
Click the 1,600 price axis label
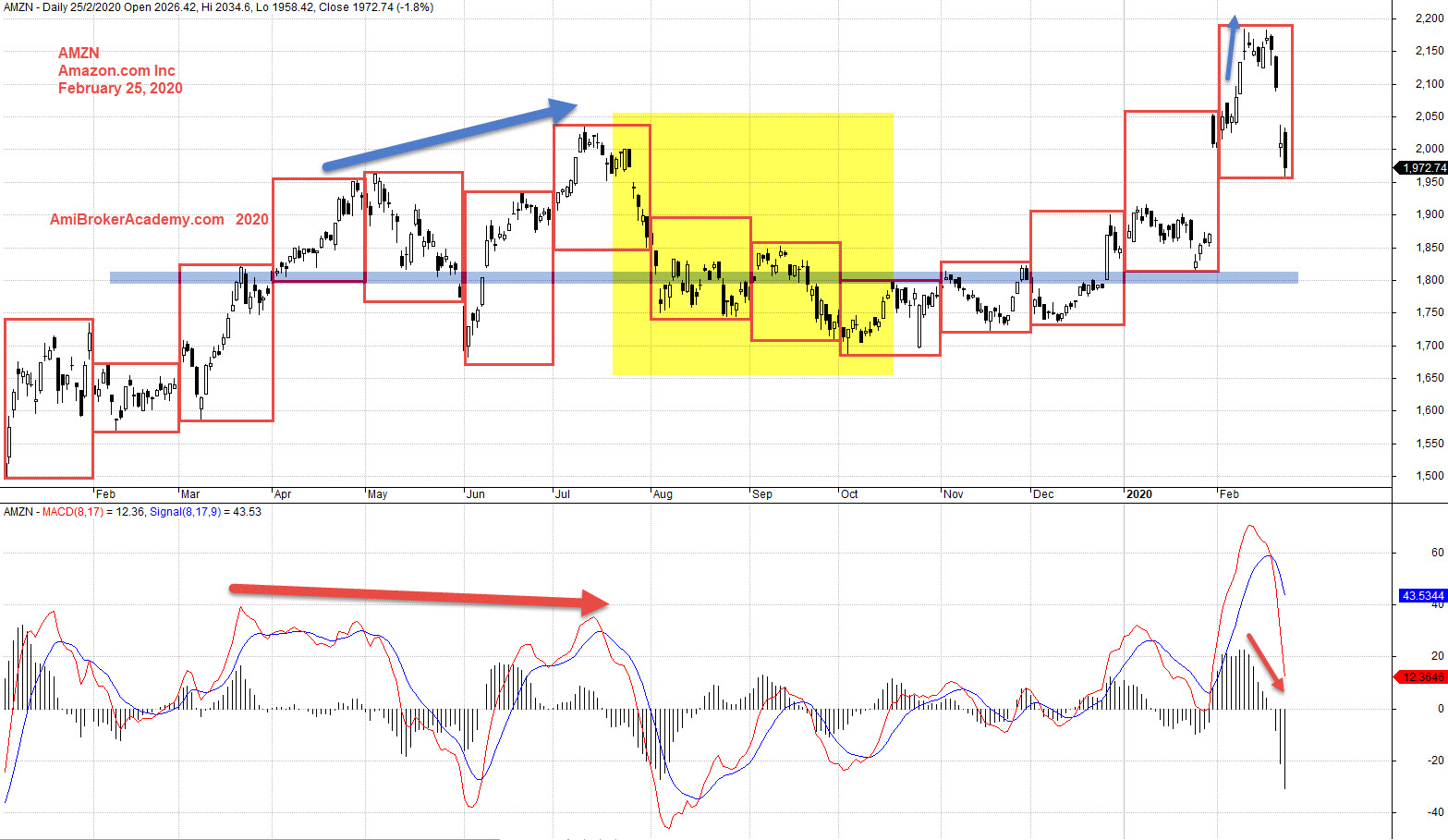pos(1430,410)
